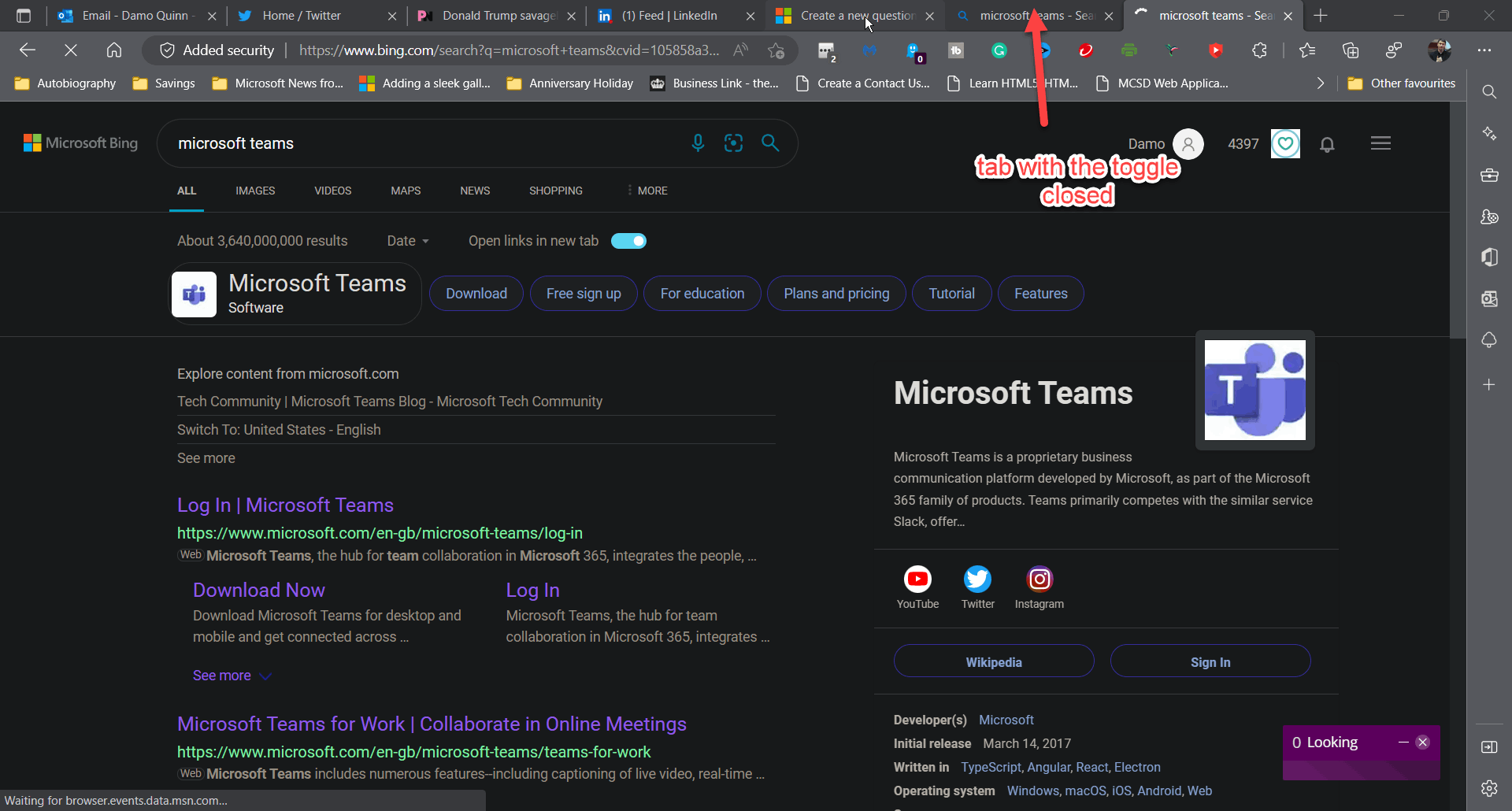Switch to the VIDEOS search tab
The height and width of the screenshot is (811, 1512).
tap(333, 191)
